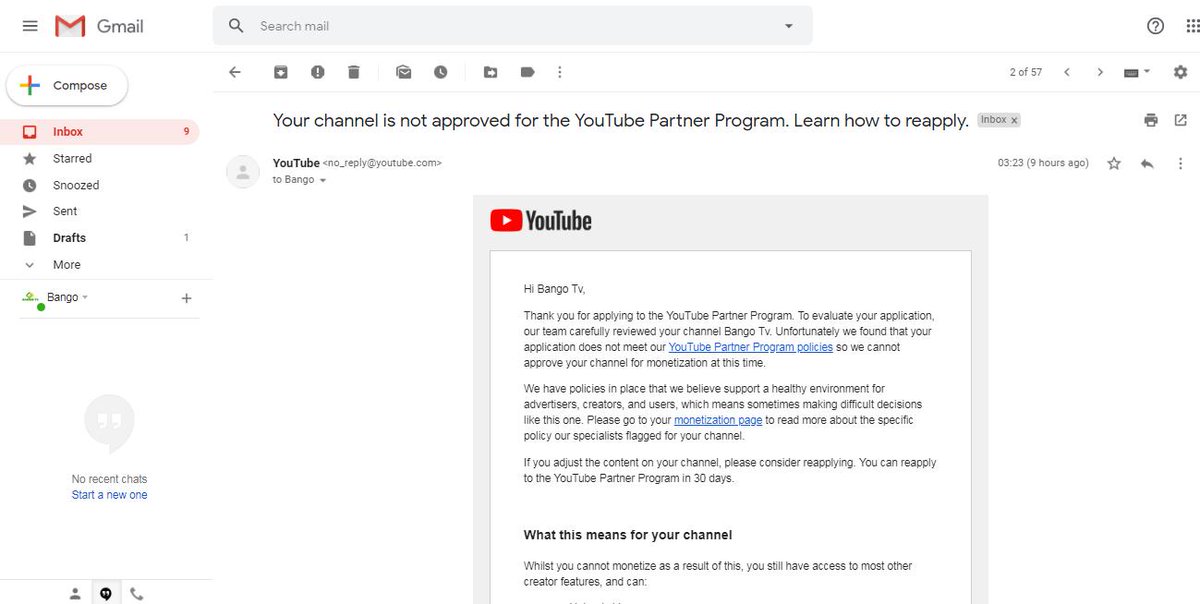Screen dimensions: 1200x604
Task: Print all with printer icon
Action: (1151, 120)
